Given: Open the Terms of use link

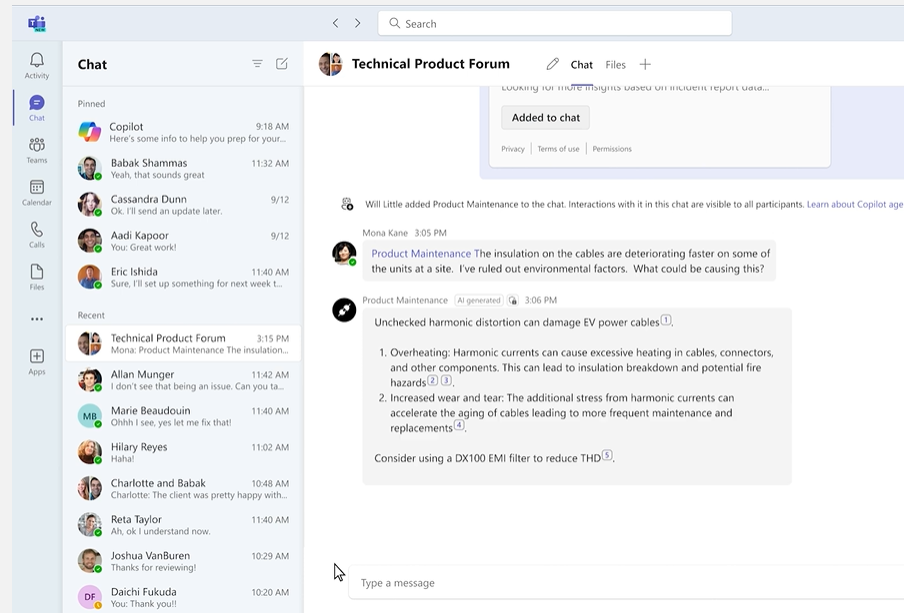Looking at the screenshot, I should pos(558,149).
